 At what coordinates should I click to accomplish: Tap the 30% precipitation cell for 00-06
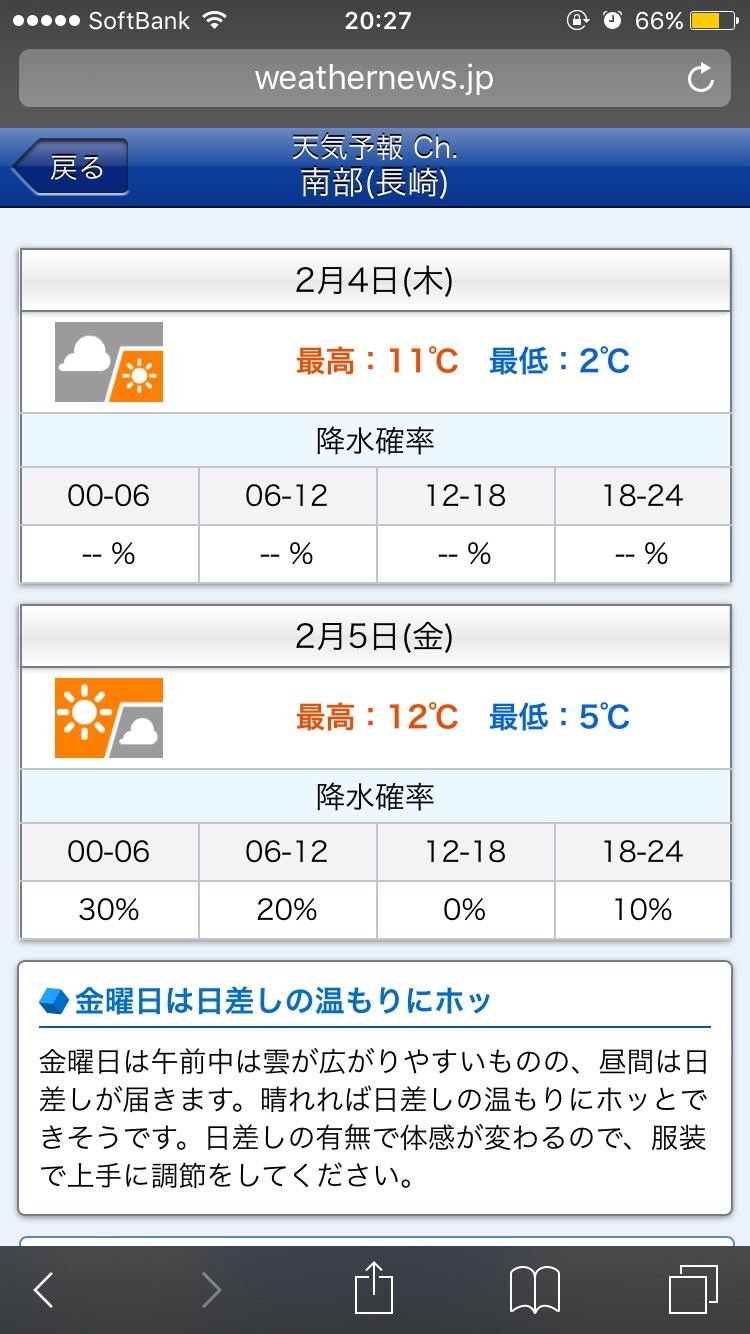point(109,909)
